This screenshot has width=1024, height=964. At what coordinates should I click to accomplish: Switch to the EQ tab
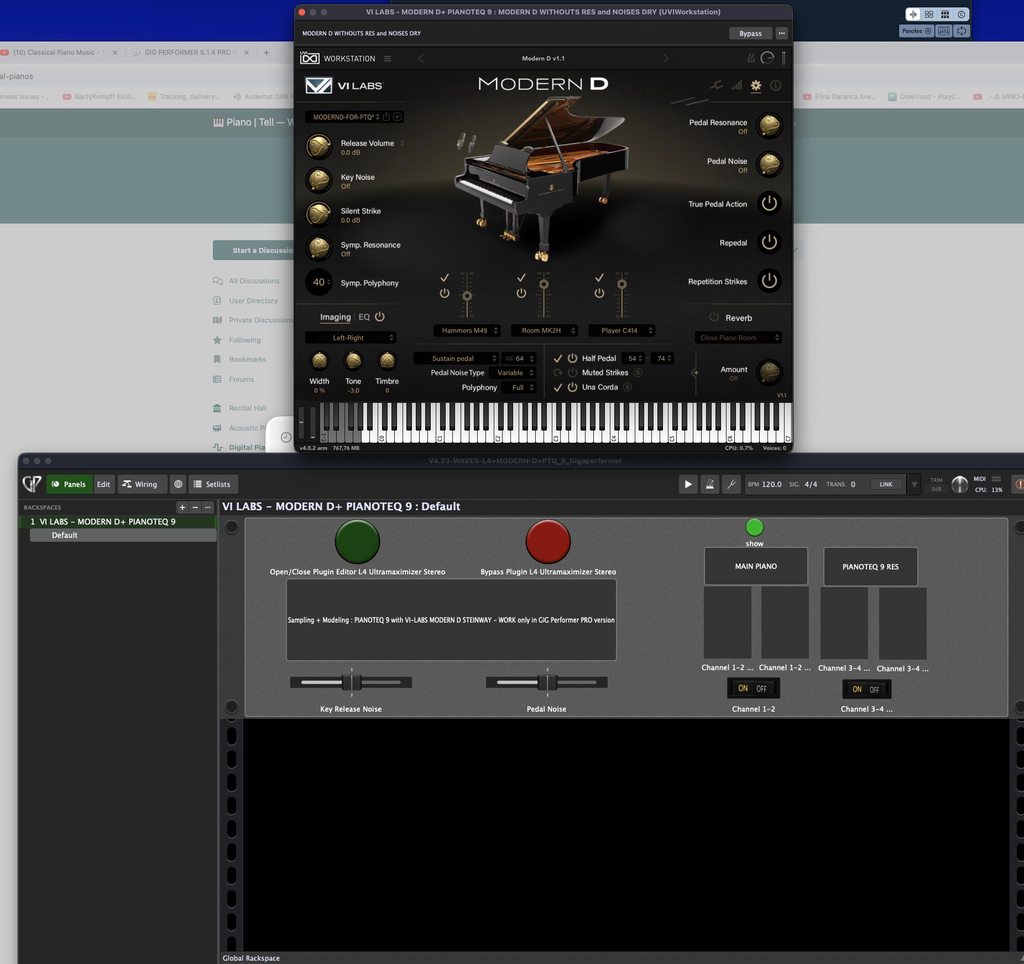(364, 317)
